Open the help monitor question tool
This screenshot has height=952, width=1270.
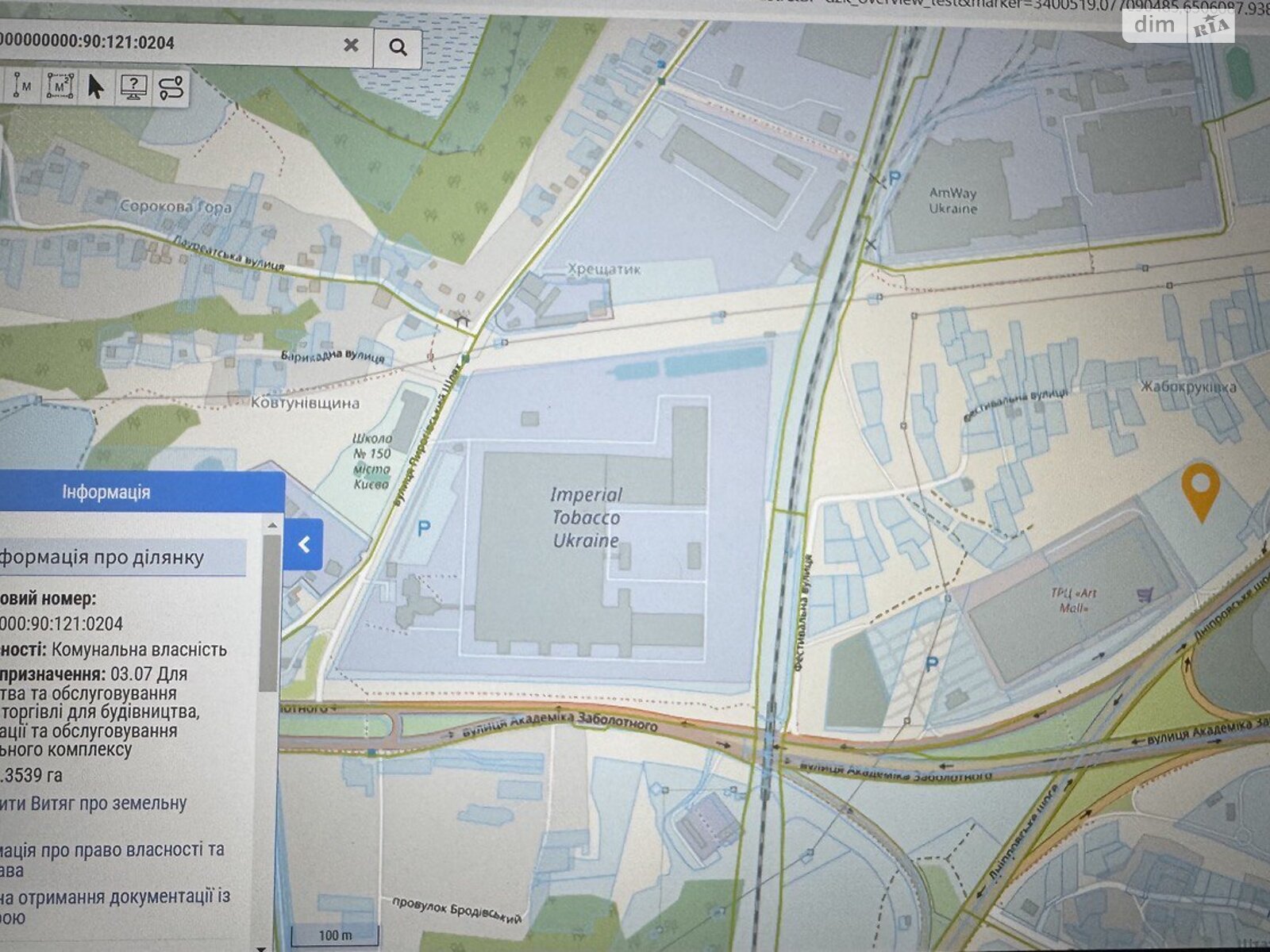pyautogui.click(x=134, y=86)
